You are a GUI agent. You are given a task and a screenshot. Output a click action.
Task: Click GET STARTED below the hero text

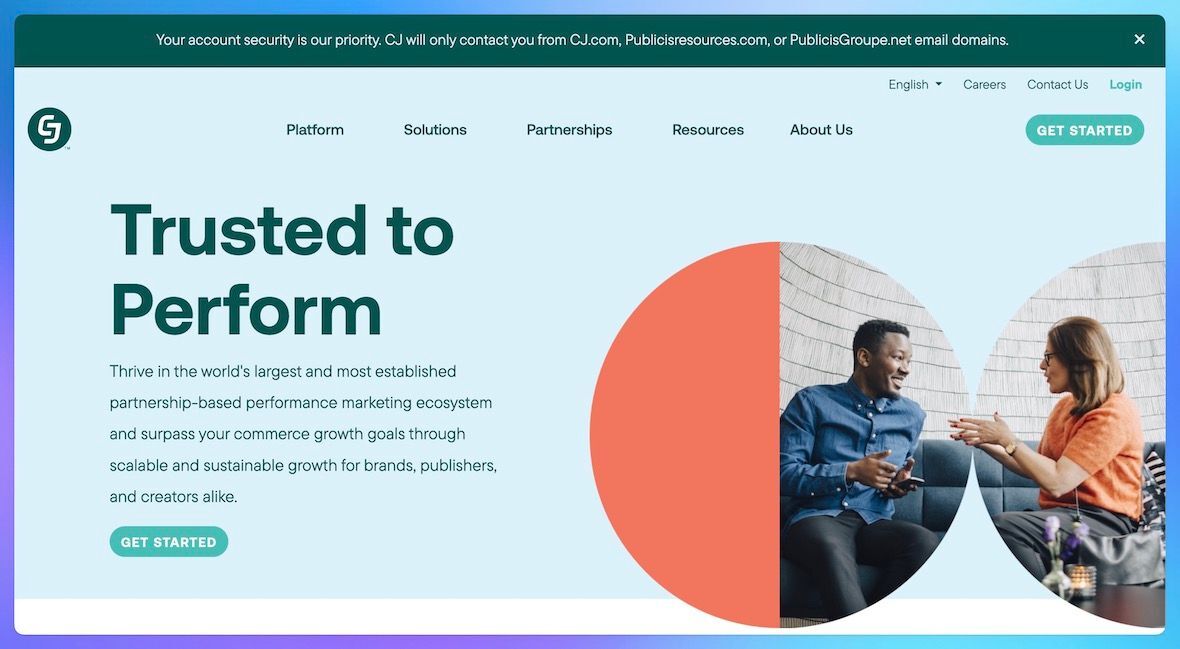click(x=168, y=542)
